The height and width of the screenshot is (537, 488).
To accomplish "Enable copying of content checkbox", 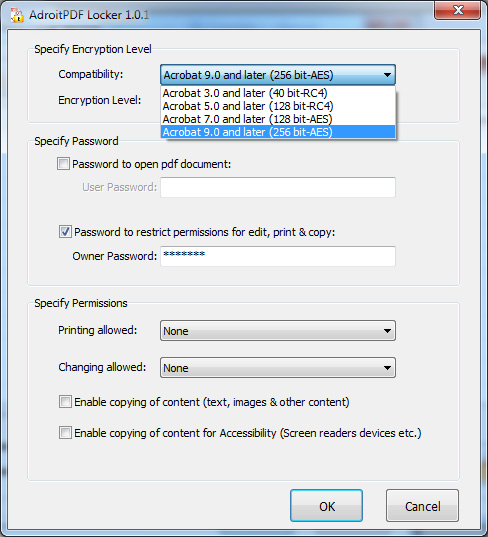I will coord(65,402).
